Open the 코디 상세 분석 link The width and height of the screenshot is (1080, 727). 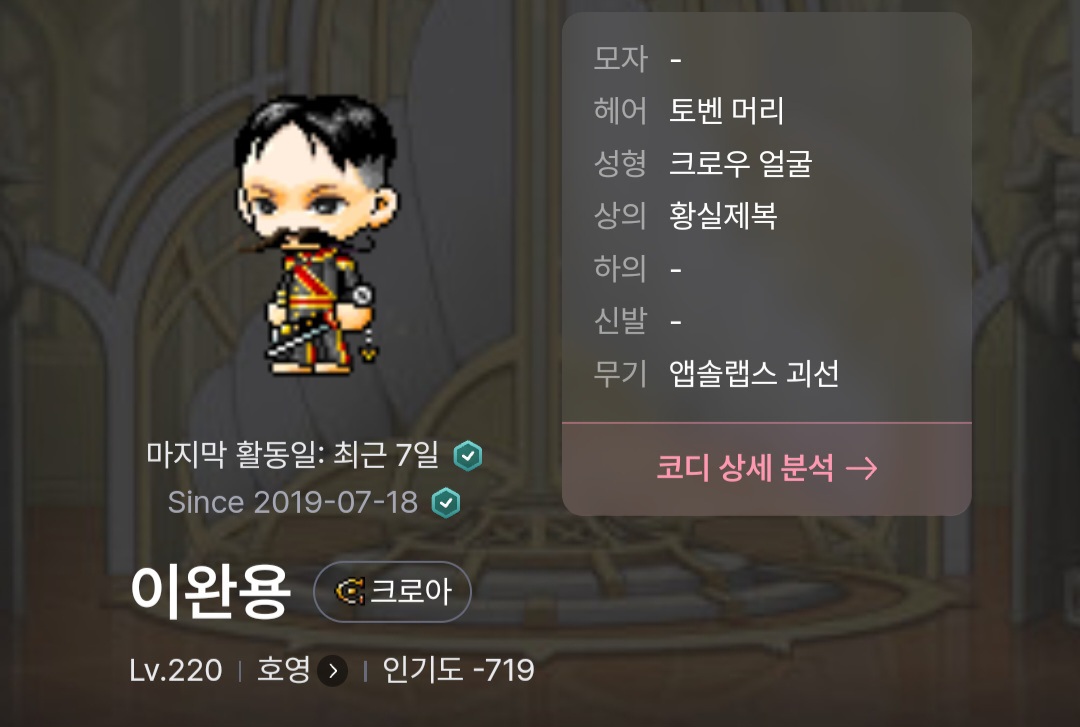[767, 469]
